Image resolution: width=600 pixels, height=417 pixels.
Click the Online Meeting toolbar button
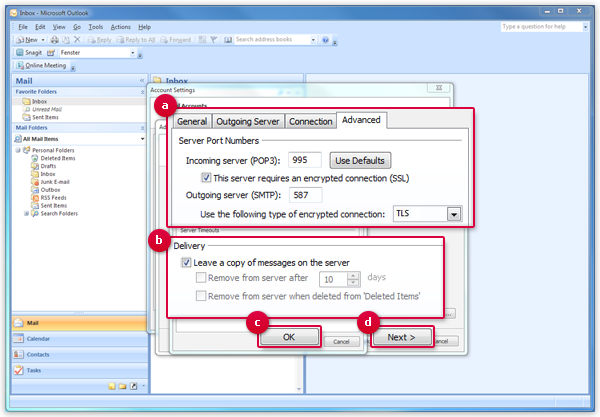pyautogui.click(x=41, y=65)
